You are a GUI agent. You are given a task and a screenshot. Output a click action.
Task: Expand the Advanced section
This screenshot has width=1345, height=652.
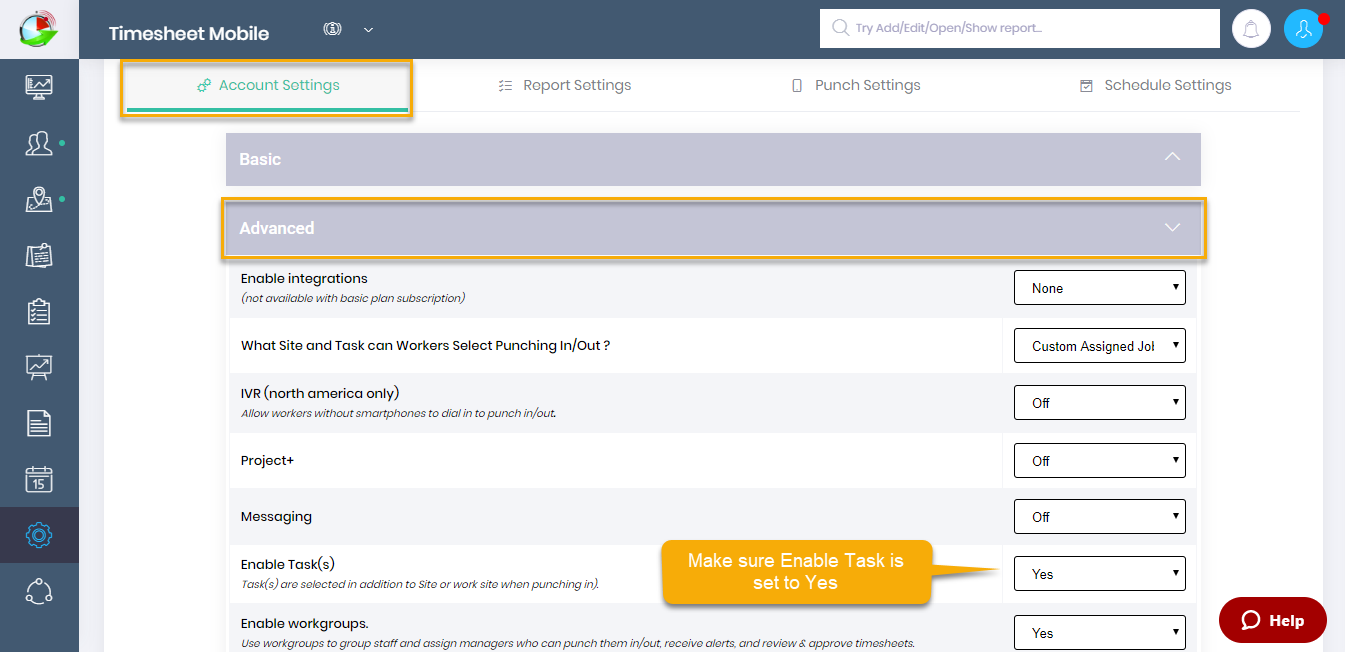tap(713, 228)
